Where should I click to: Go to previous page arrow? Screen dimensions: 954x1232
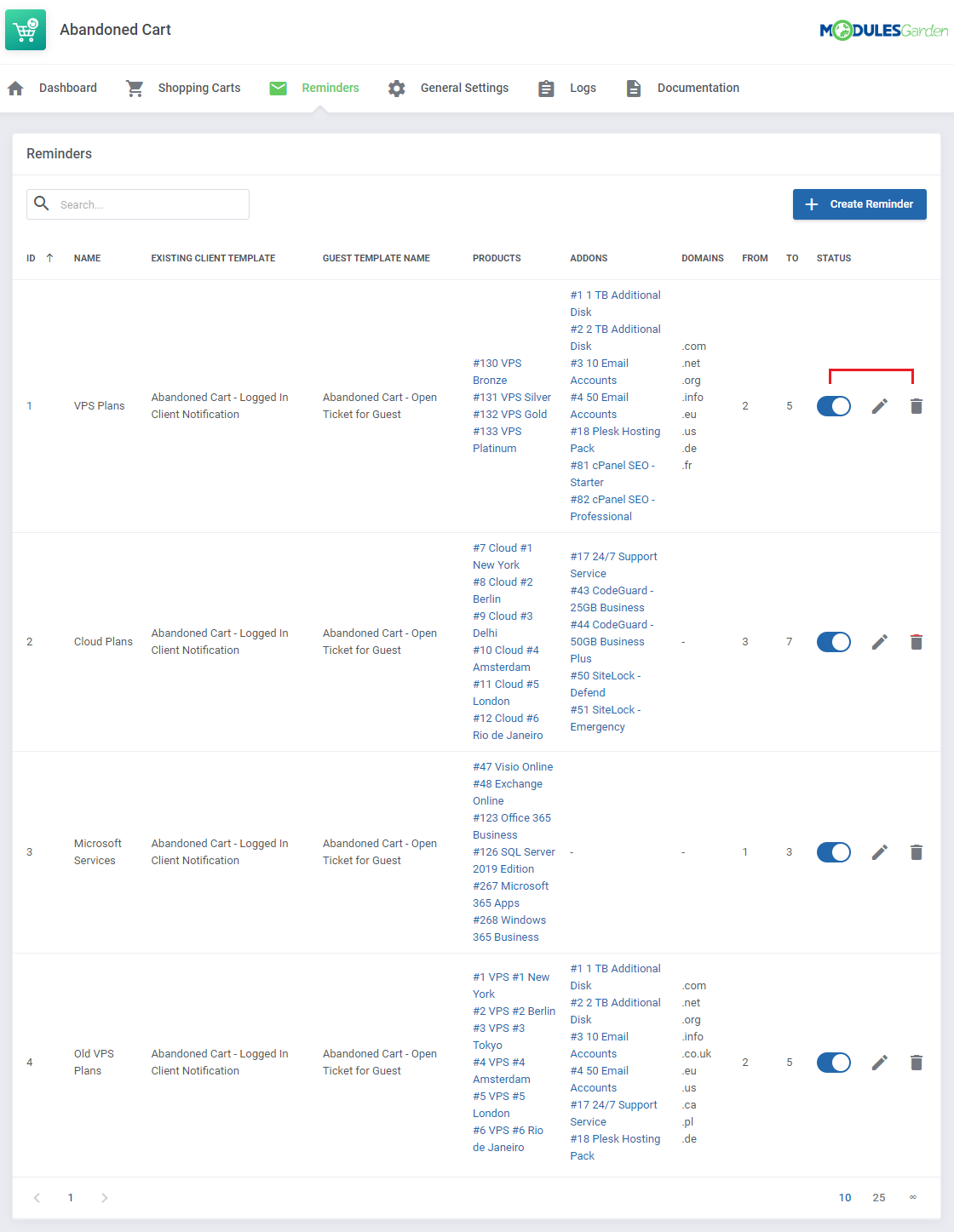(37, 1198)
